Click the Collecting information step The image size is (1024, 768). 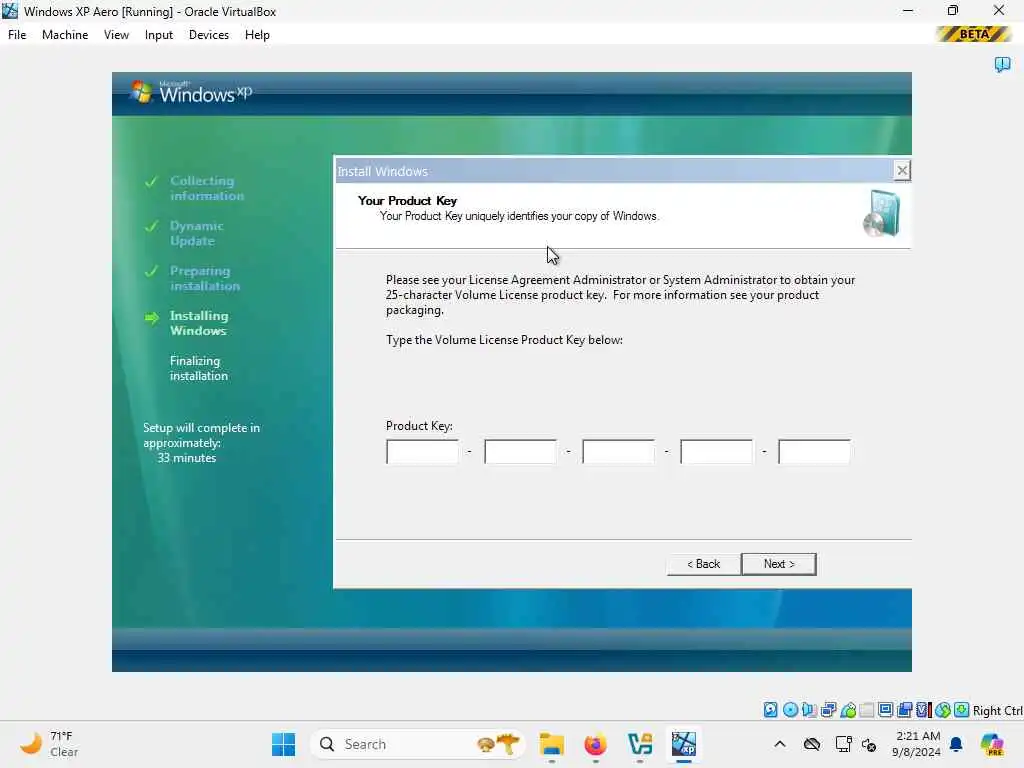pos(206,188)
